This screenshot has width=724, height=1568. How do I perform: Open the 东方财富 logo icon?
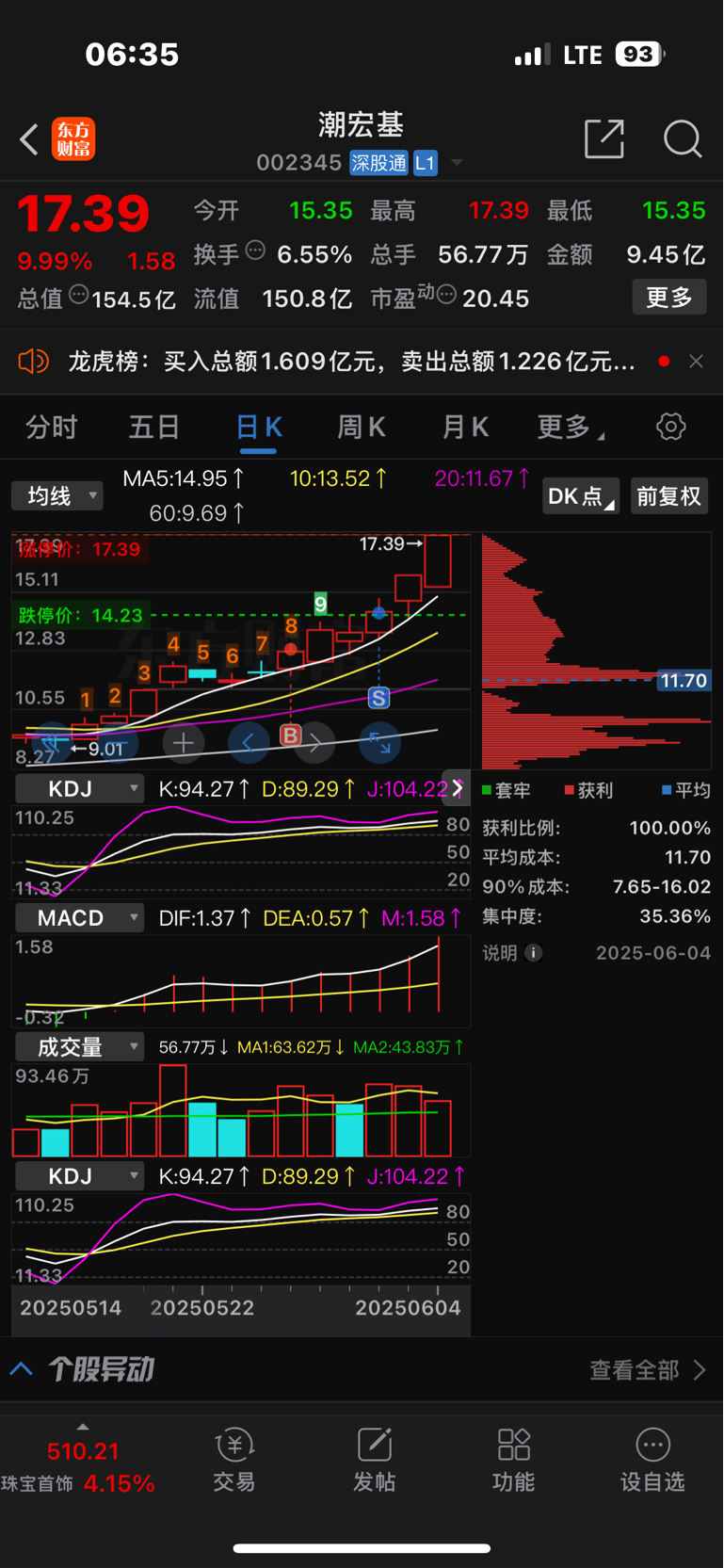click(x=73, y=139)
